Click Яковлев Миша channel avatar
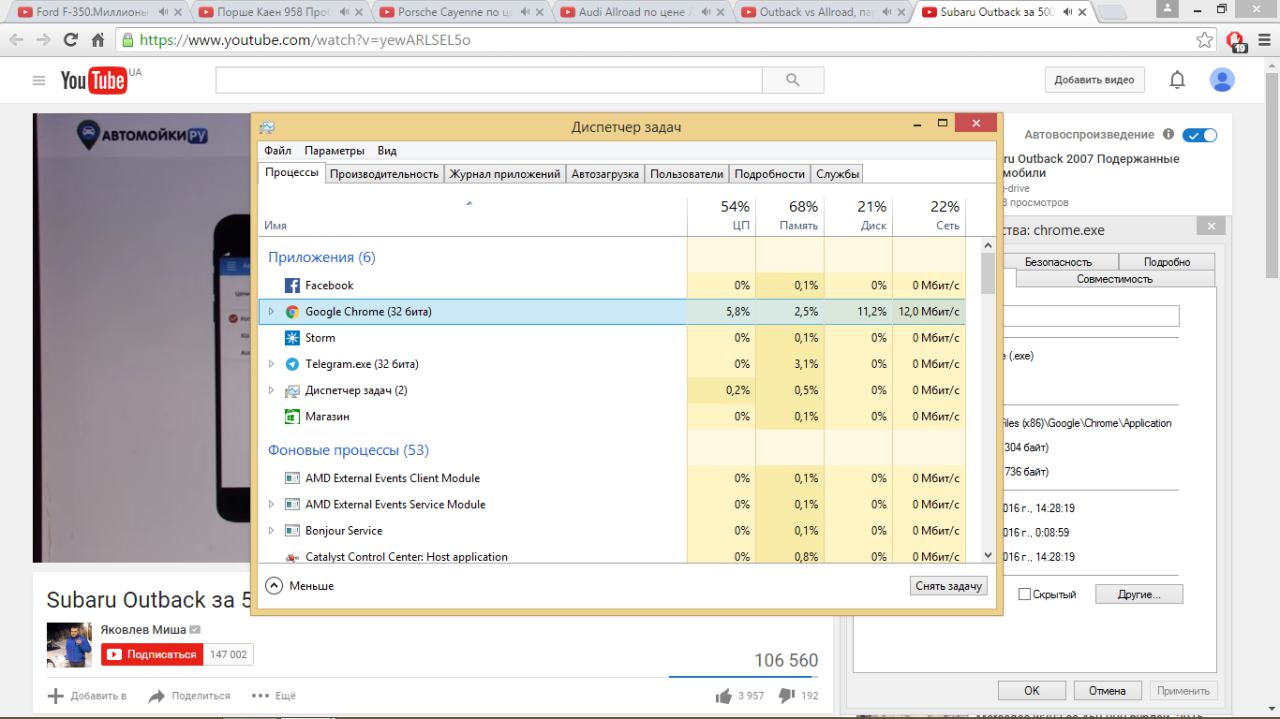 (69, 644)
